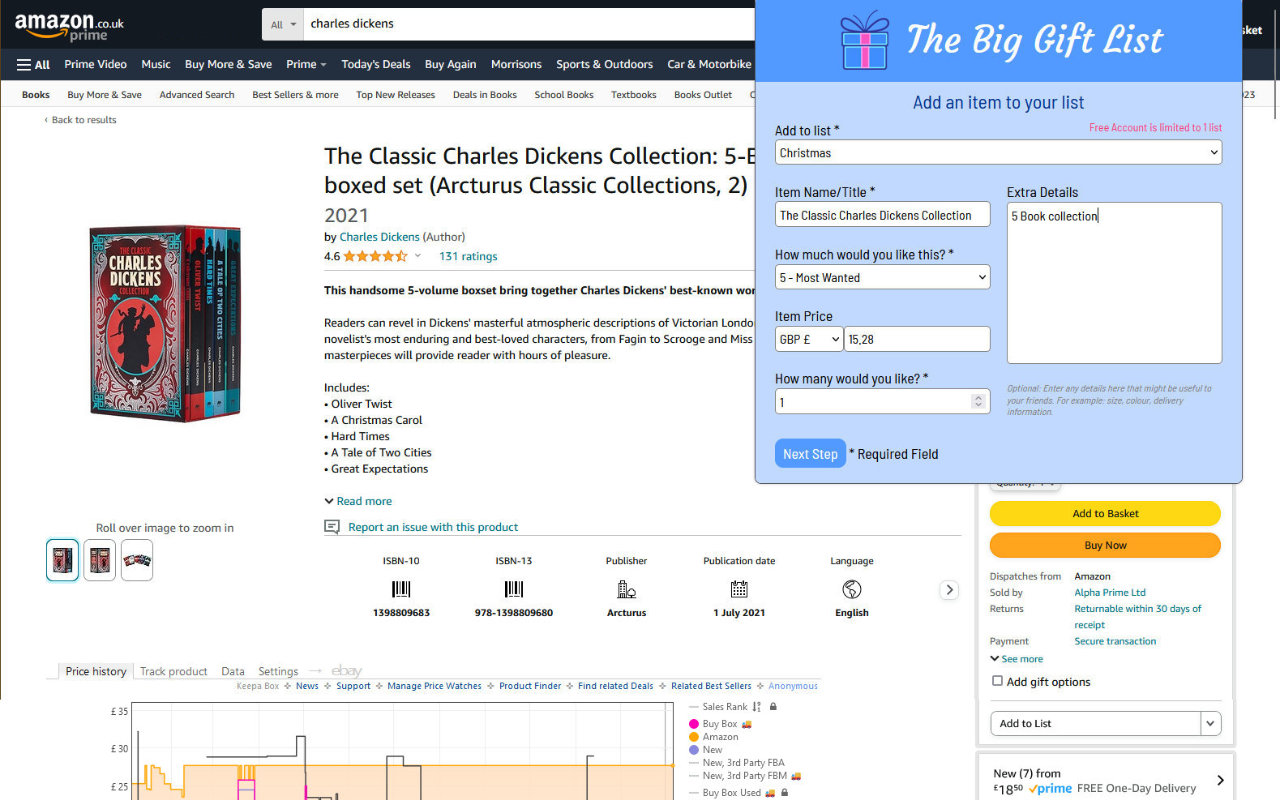Click the Big Gift List gift box logo
1280x800 pixels.
864,40
